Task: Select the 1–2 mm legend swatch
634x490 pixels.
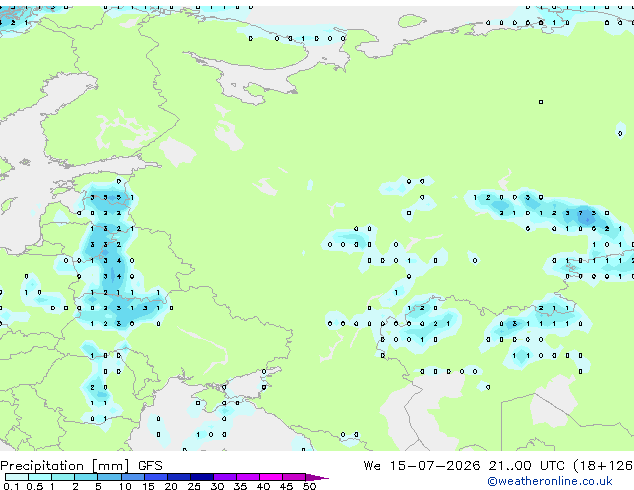Action: tap(63, 477)
